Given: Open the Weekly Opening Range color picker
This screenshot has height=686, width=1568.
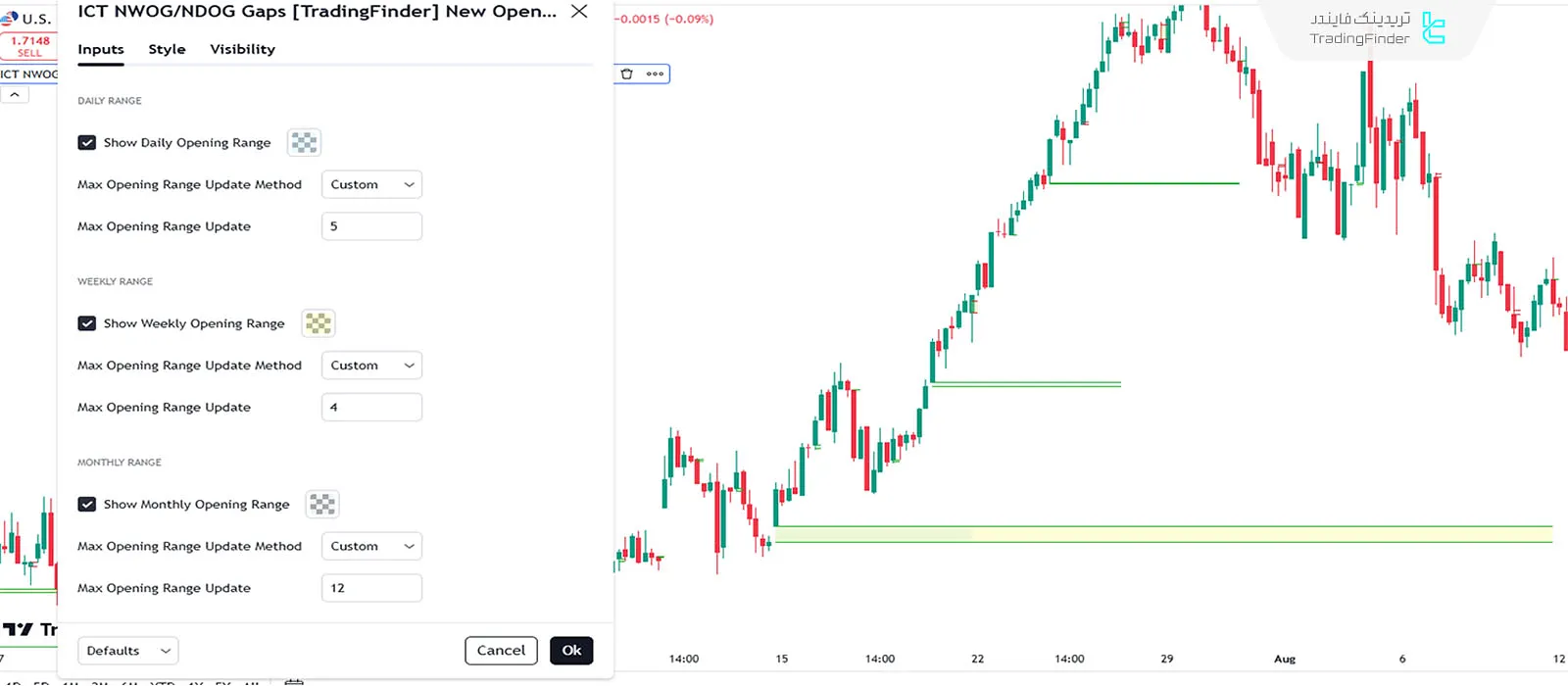Looking at the screenshot, I should point(318,323).
